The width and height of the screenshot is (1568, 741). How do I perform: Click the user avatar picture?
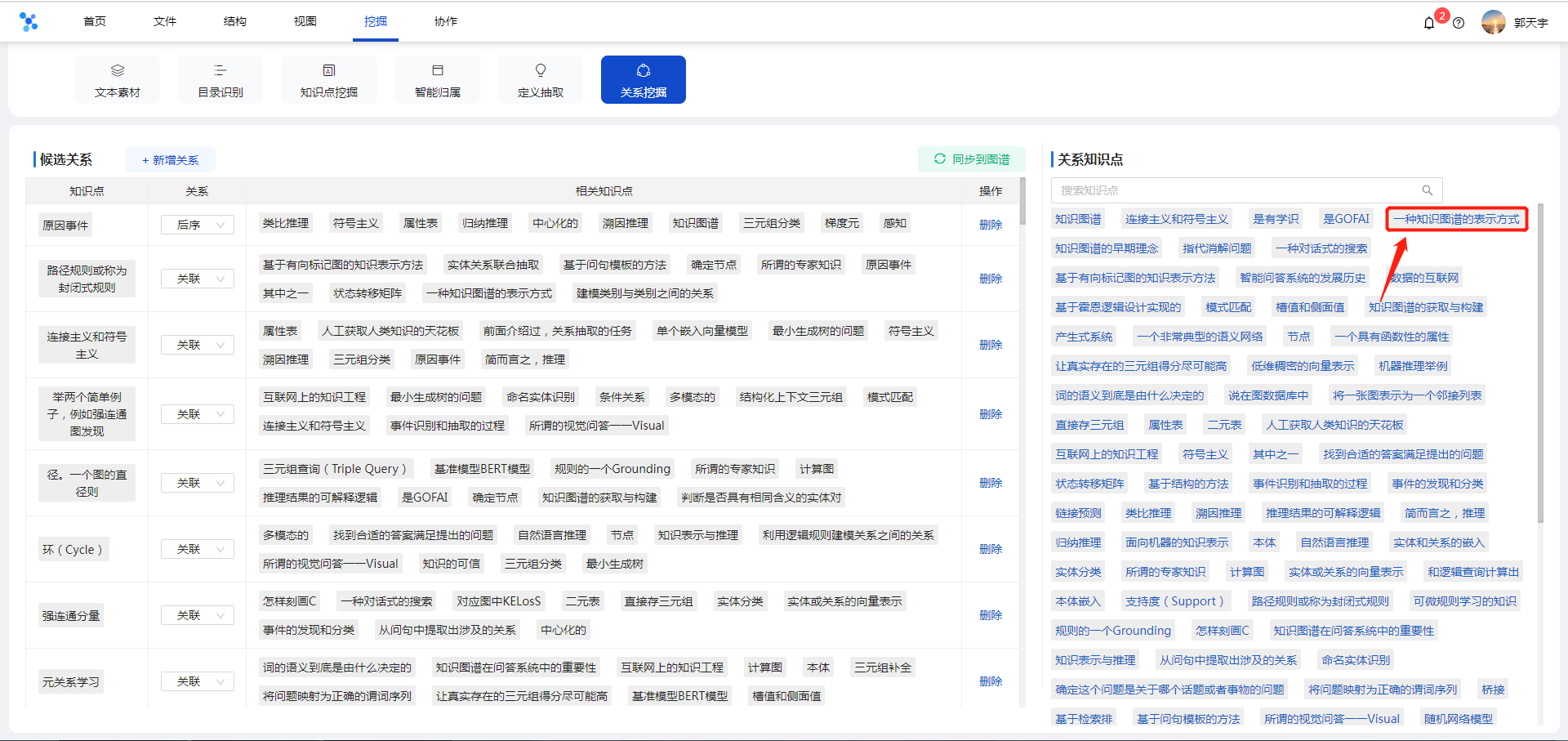(x=1494, y=22)
